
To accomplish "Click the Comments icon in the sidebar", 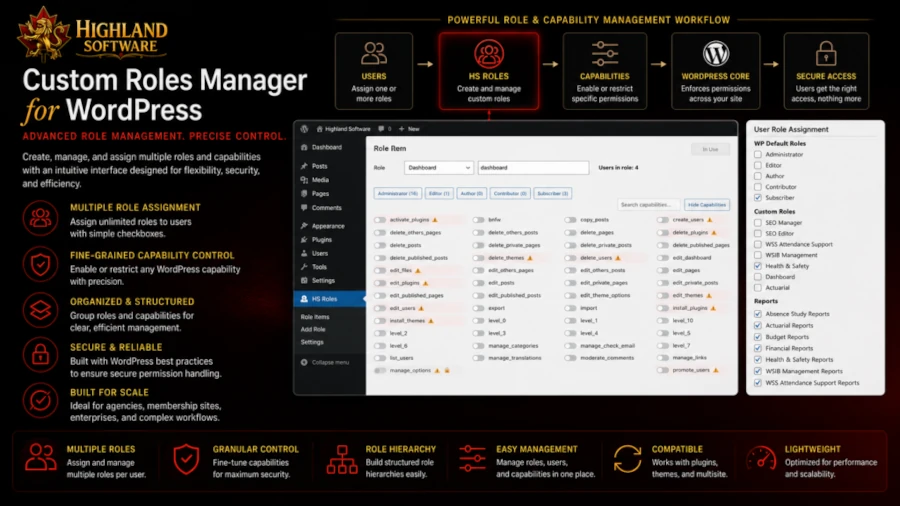I will click(304, 208).
